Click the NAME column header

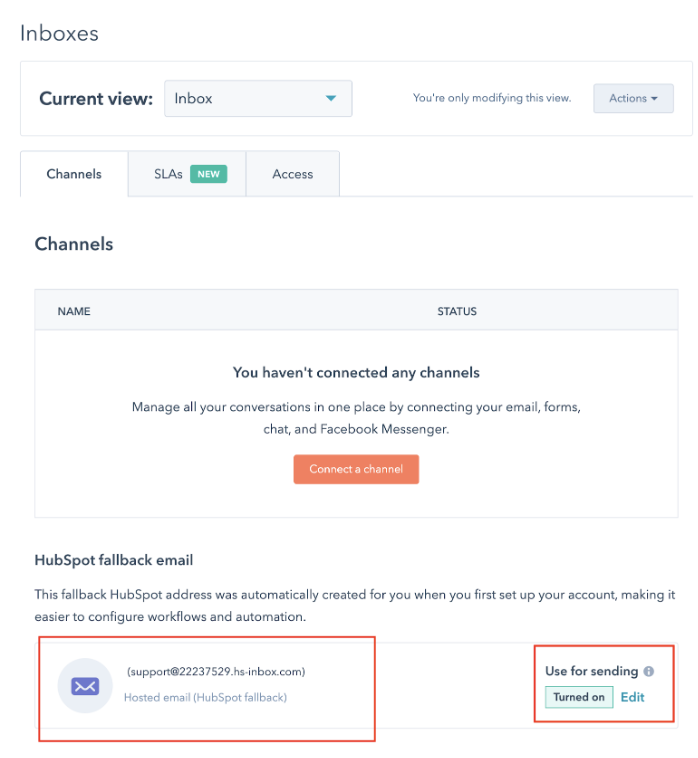click(74, 311)
